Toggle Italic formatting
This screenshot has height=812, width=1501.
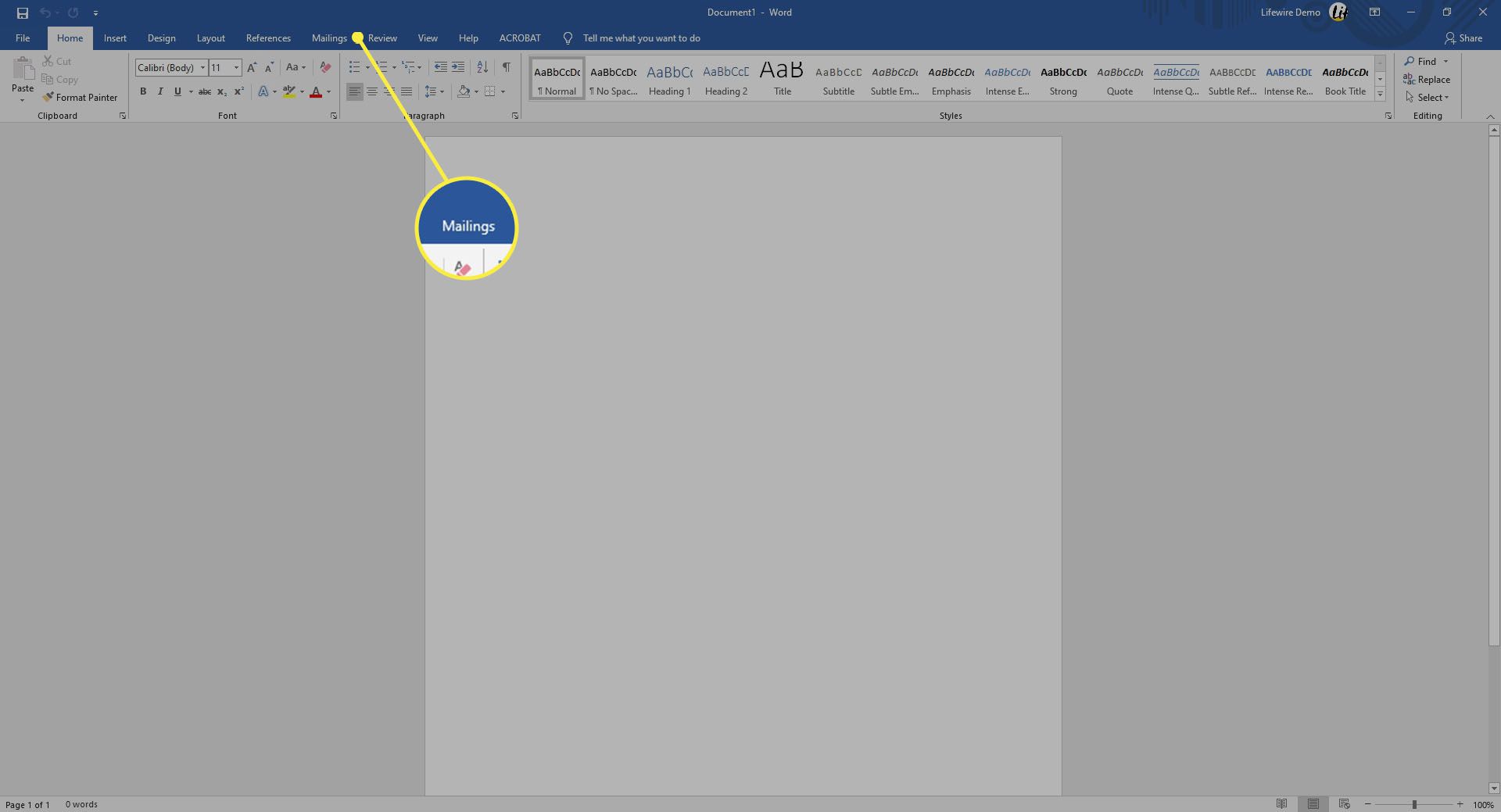click(160, 91)
